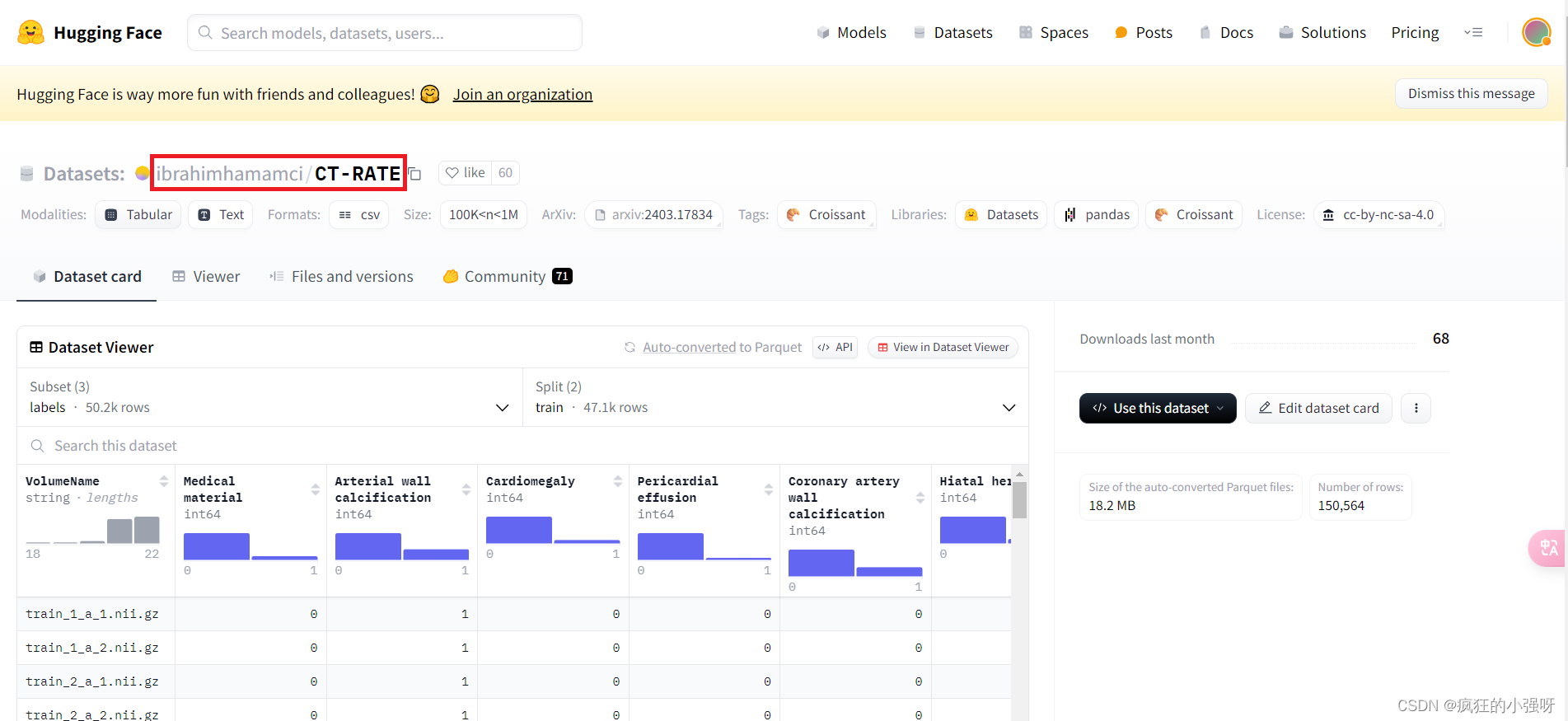The image size is (1568, 721).
Task: Sort VolumeName column with arrows icon
Action: coord(164,481)
